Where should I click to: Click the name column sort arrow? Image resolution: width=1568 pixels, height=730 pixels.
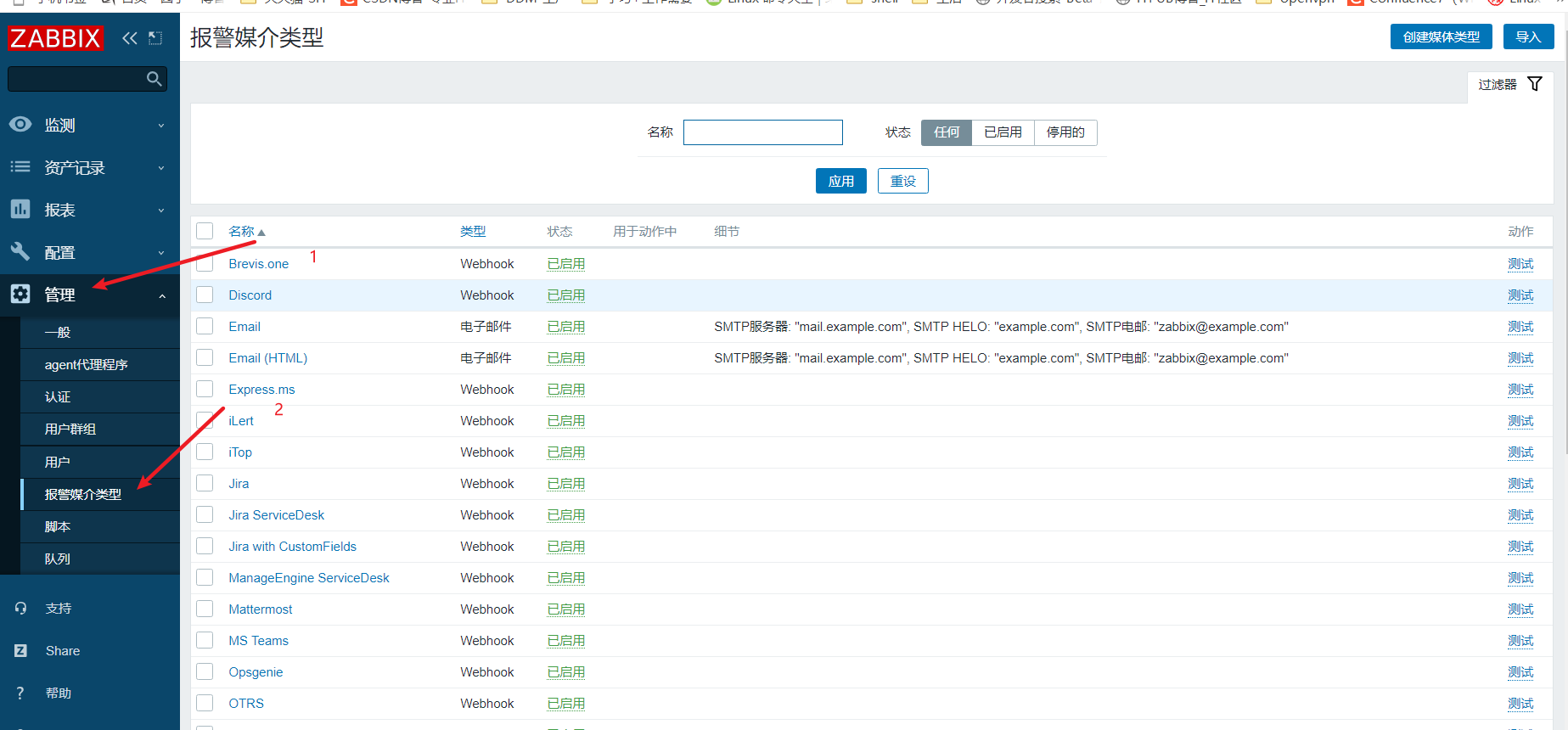(x=261, y=233)
